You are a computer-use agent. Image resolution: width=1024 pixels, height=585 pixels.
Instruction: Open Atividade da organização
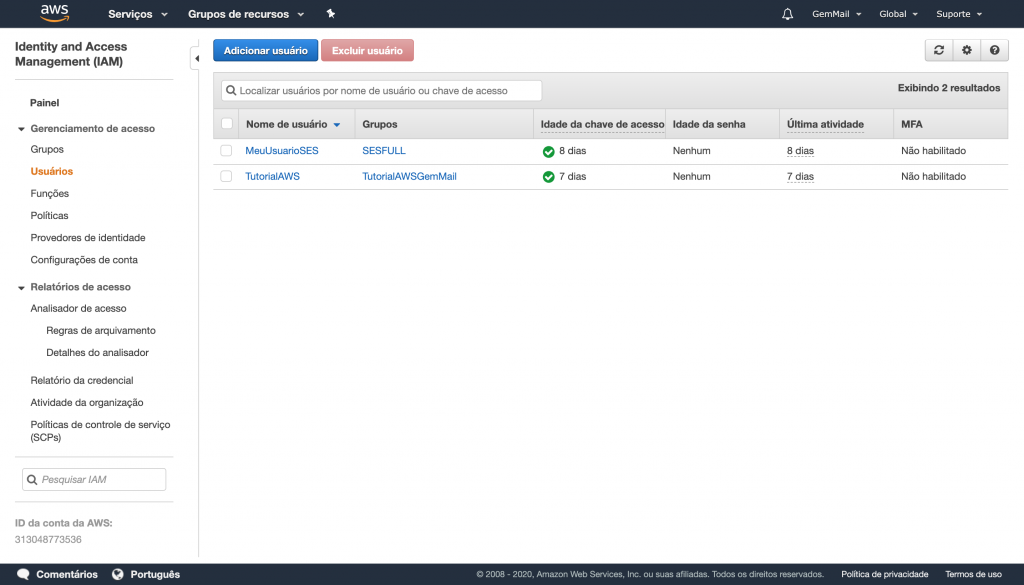point(87,402)
